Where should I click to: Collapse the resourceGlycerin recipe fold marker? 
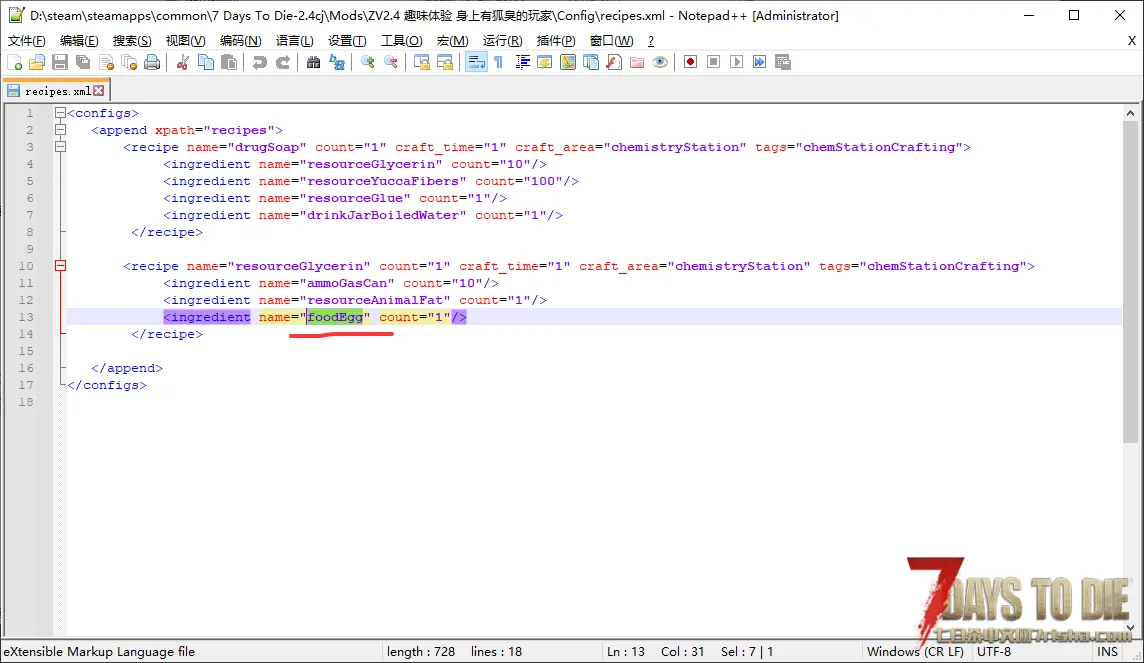61,266
